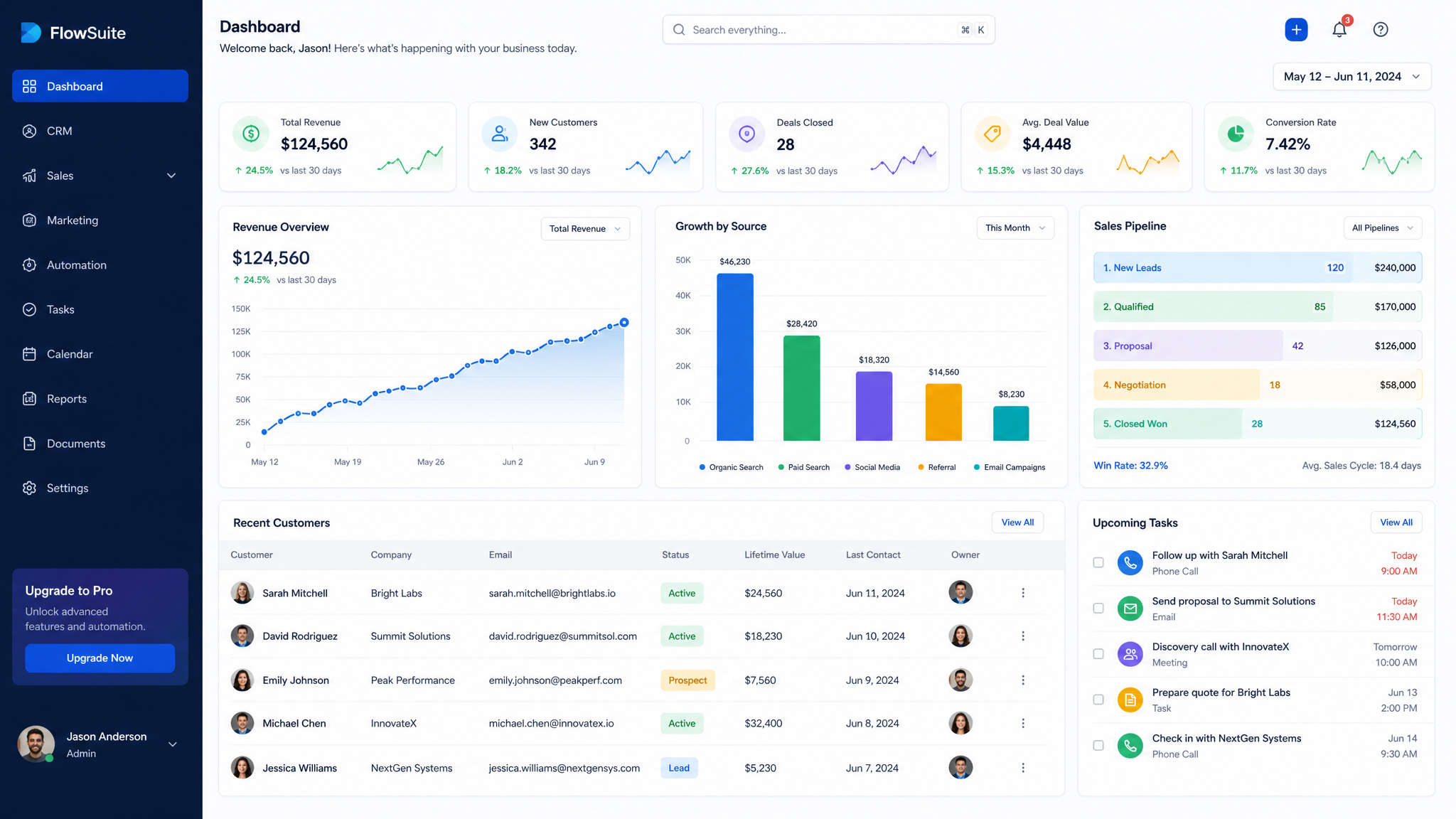Check off Prepare quote for Bright Labs
1456x819 pixels.
point(1098,700)
